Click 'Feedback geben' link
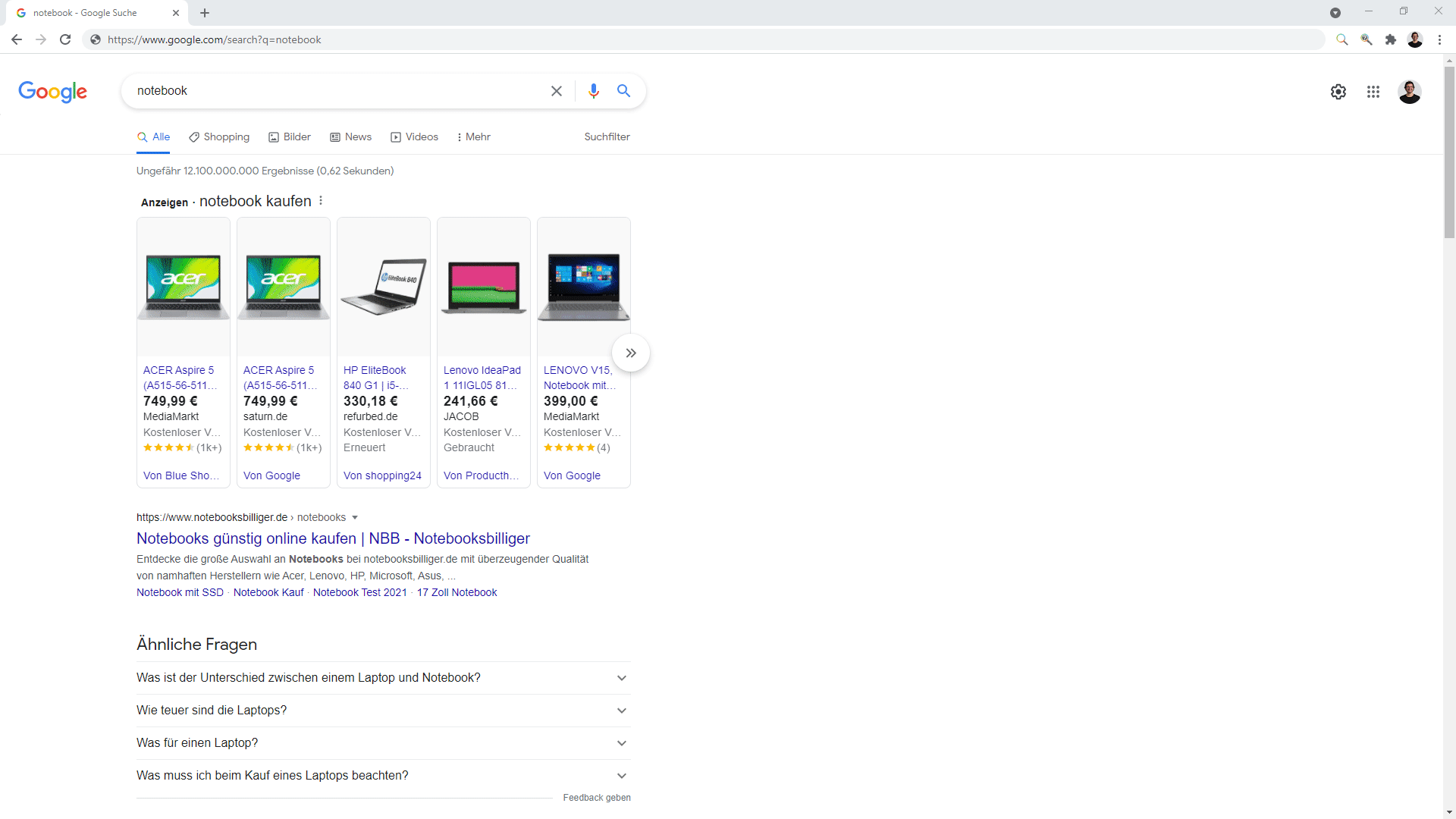Image resolution: width=1456 pixels, height=819 pixels. click(597, 798)
